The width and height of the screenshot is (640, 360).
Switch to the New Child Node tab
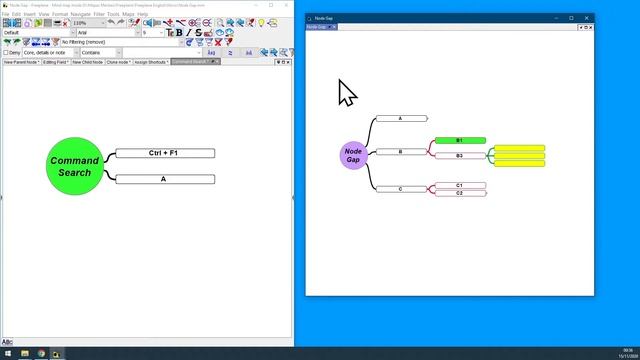pyautogui.click(x=87, y=62)
